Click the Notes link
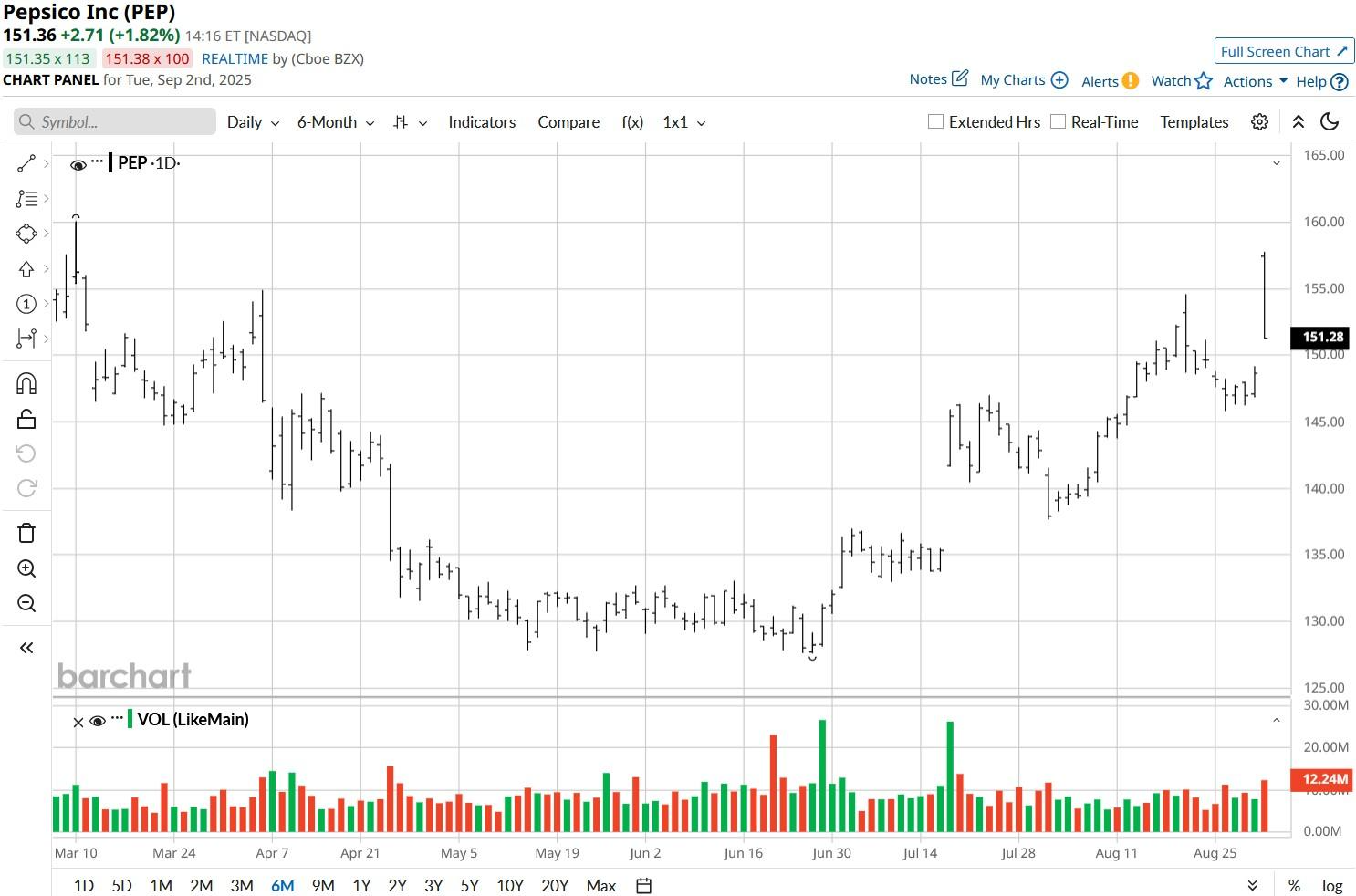This screenshot has height=896, width=1356. click(928, 78)
